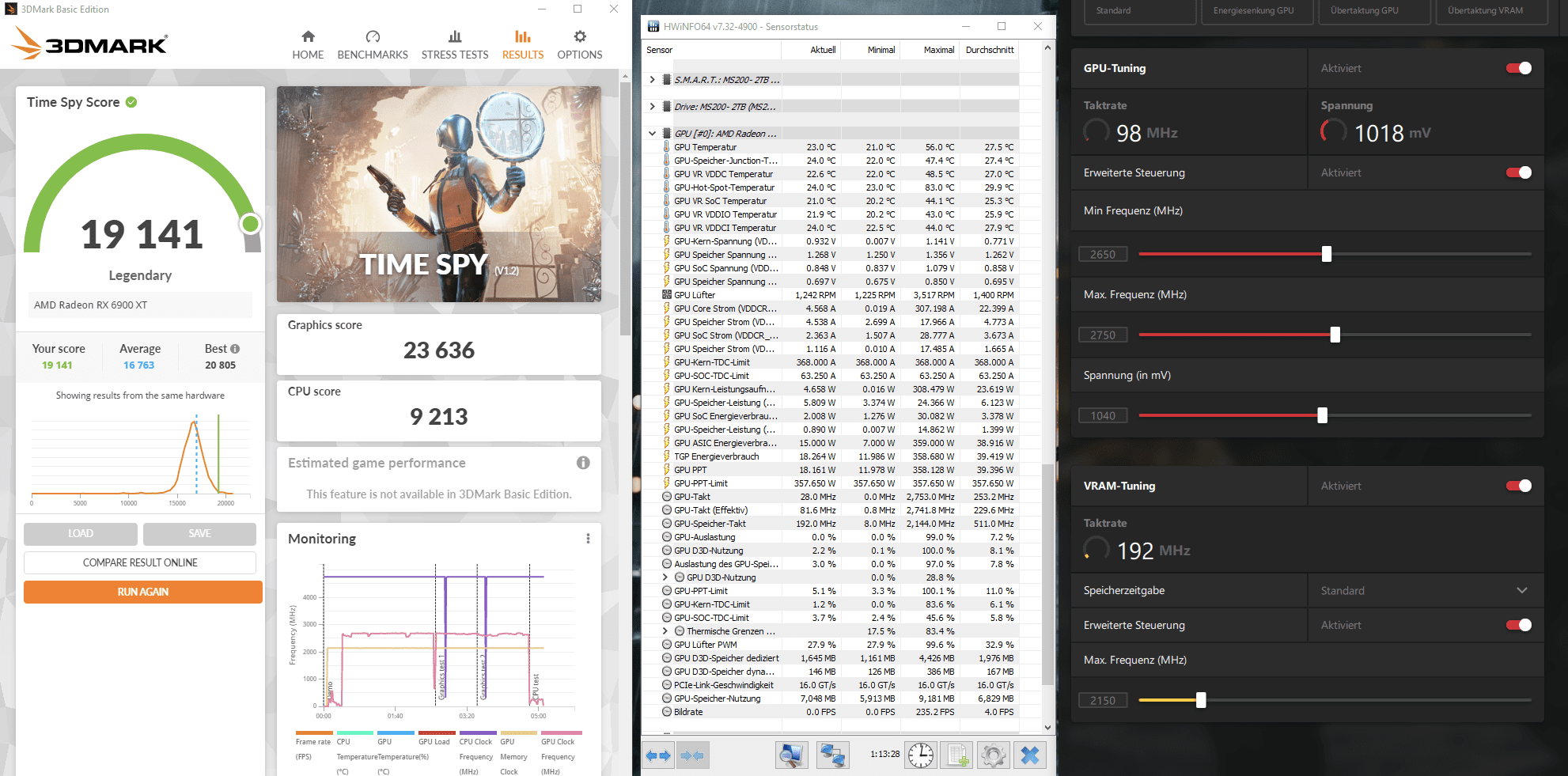Switch to STRESS TESTS
The height and width of the screenshot is (776, 1568).
click(455, 45)
